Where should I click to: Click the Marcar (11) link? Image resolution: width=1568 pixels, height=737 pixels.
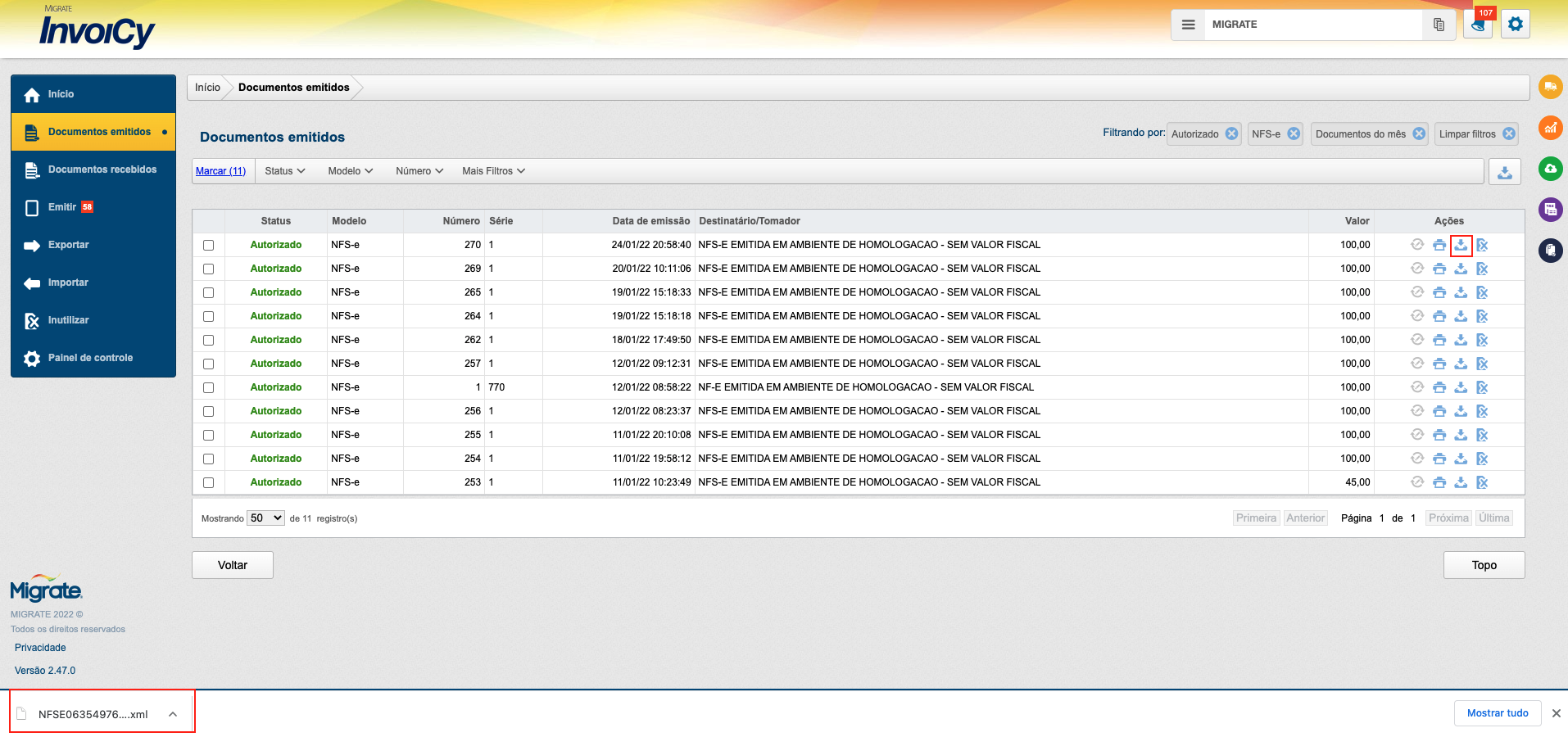point(220,171)
